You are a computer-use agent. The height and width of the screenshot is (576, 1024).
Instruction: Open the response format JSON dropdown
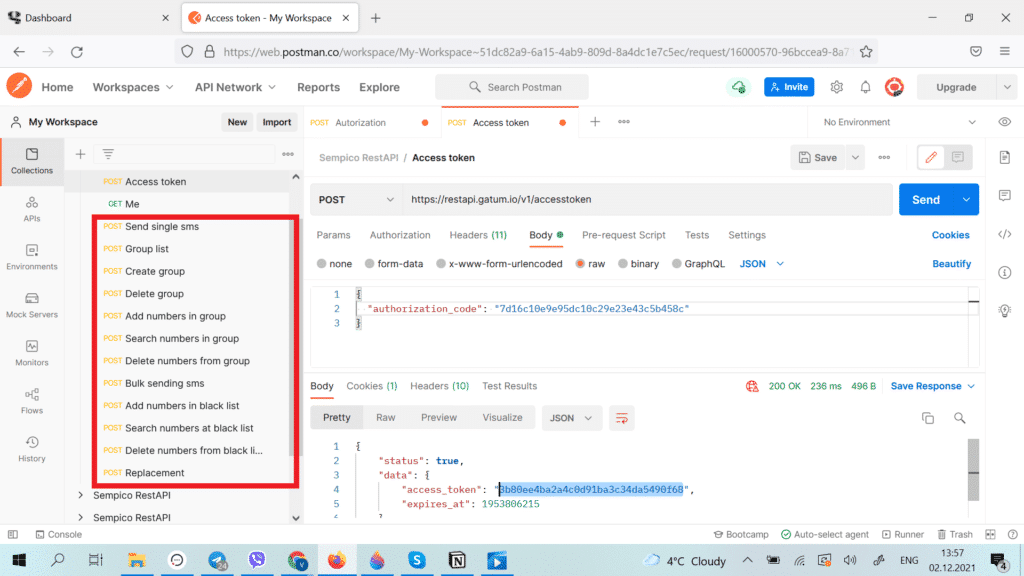click(x=571, y=418)
